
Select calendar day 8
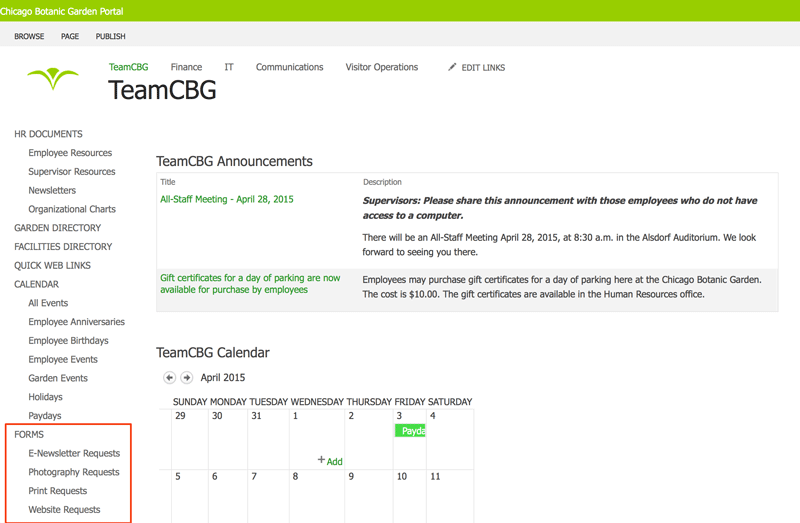(317, 496)
